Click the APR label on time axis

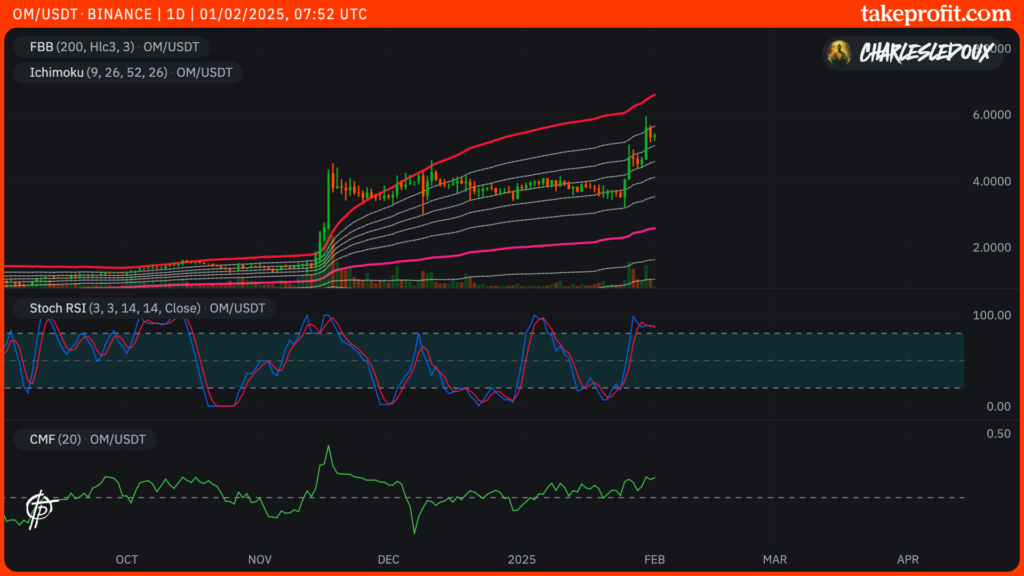click(x=908, y=558)
